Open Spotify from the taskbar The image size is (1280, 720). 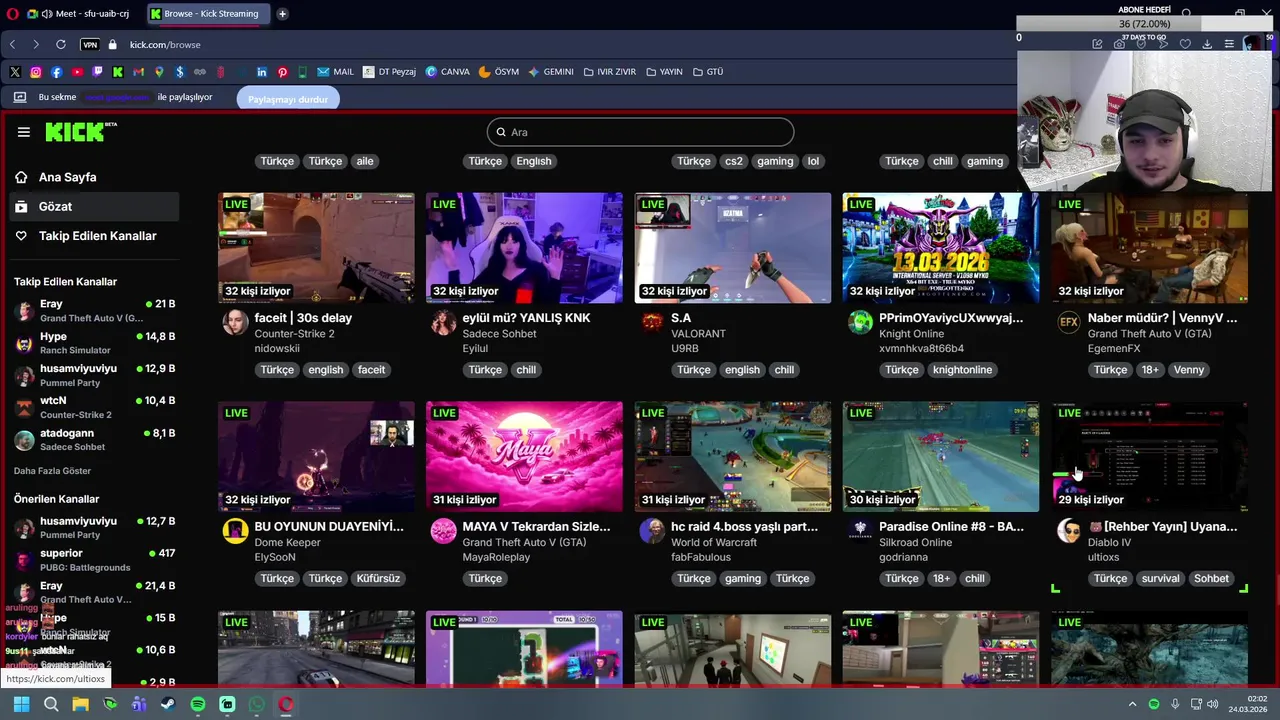[198, 704]
